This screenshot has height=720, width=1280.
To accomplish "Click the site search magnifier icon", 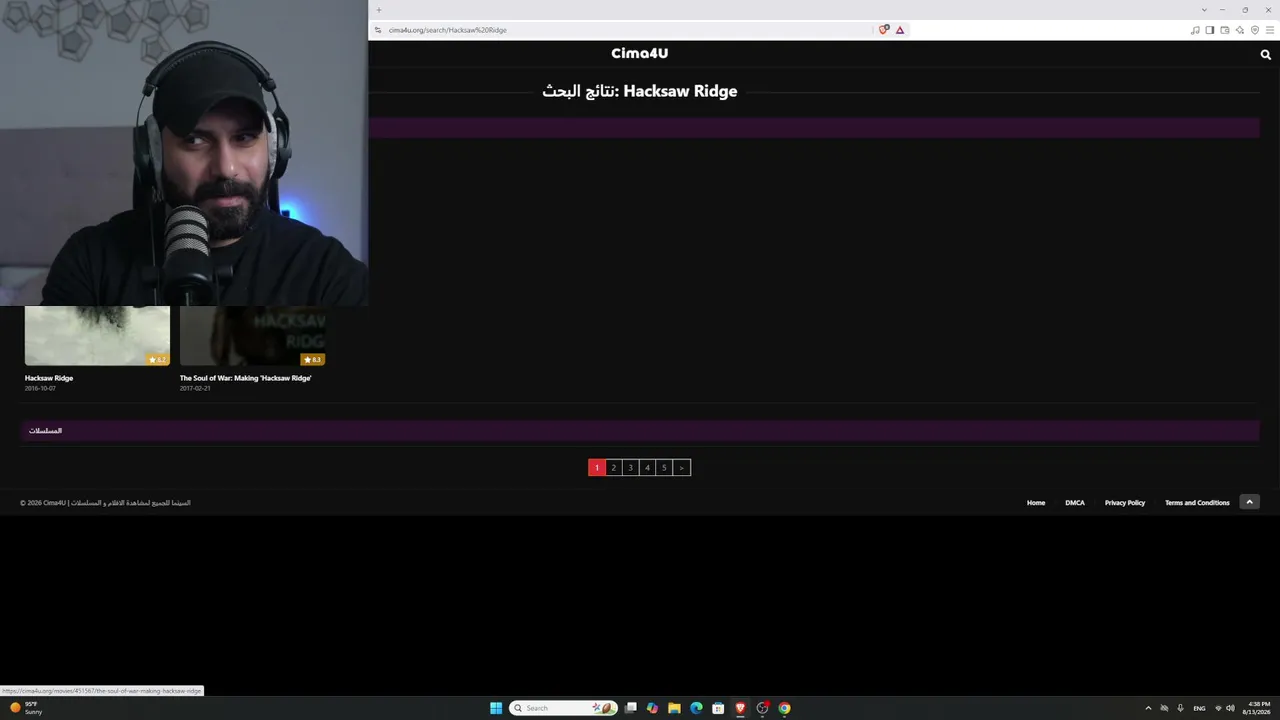I will [x=1265, y=55].
